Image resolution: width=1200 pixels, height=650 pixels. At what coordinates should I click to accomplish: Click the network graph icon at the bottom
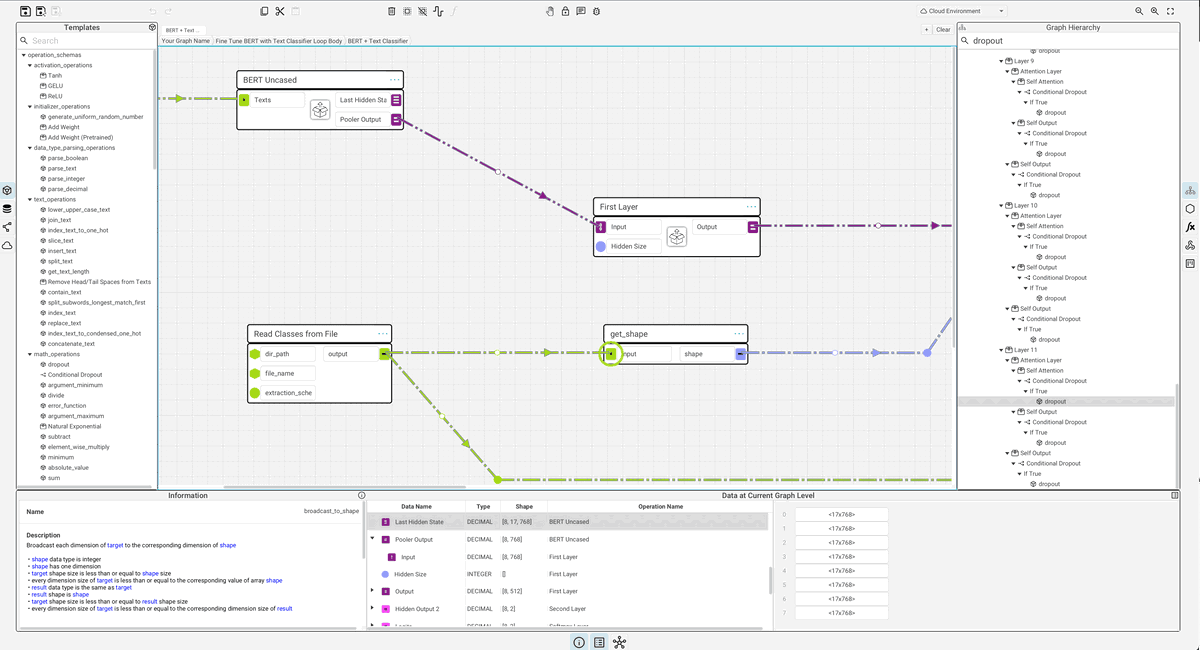620,642
